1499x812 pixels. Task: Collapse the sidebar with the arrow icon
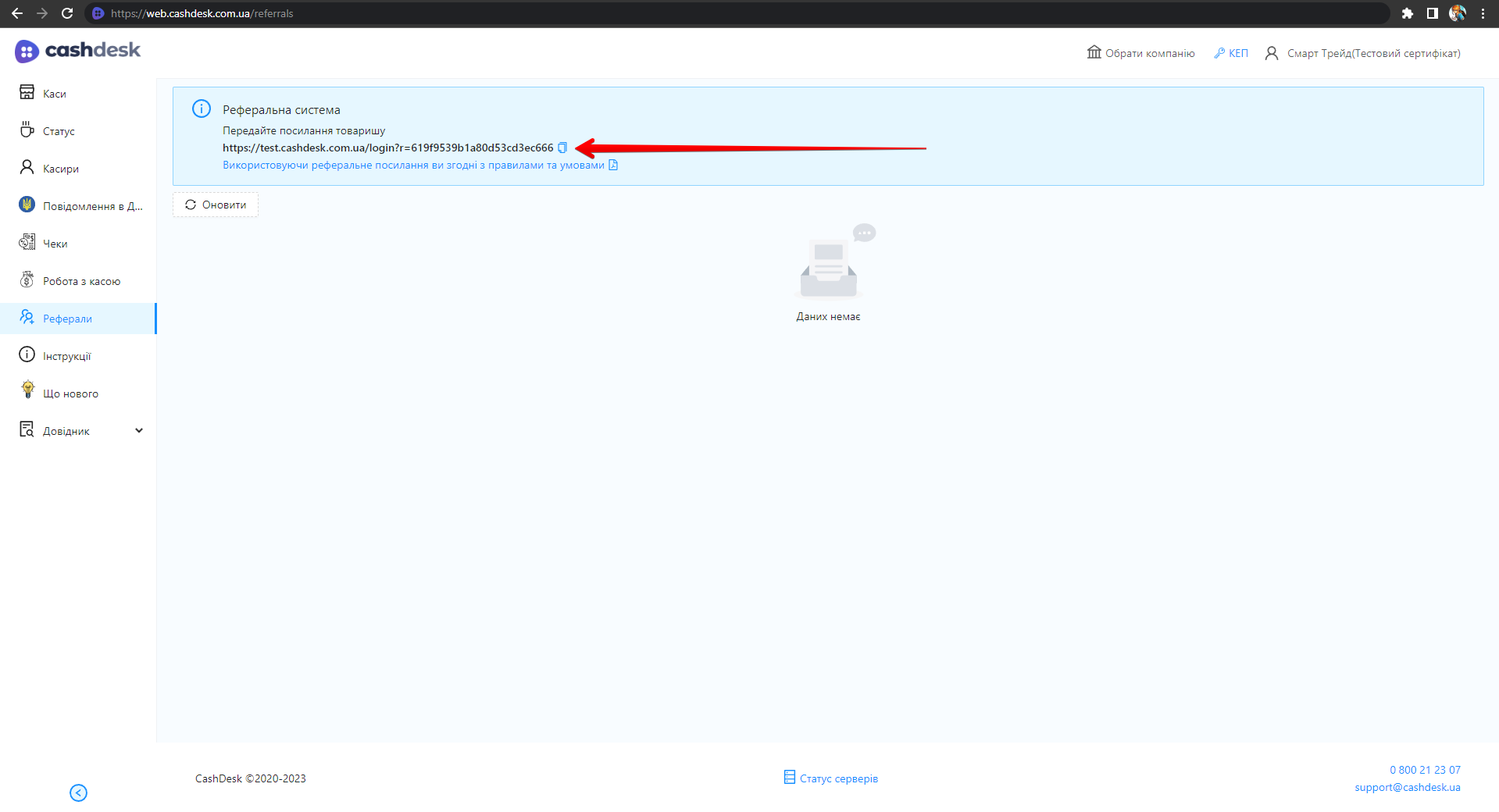coord(78,792)
